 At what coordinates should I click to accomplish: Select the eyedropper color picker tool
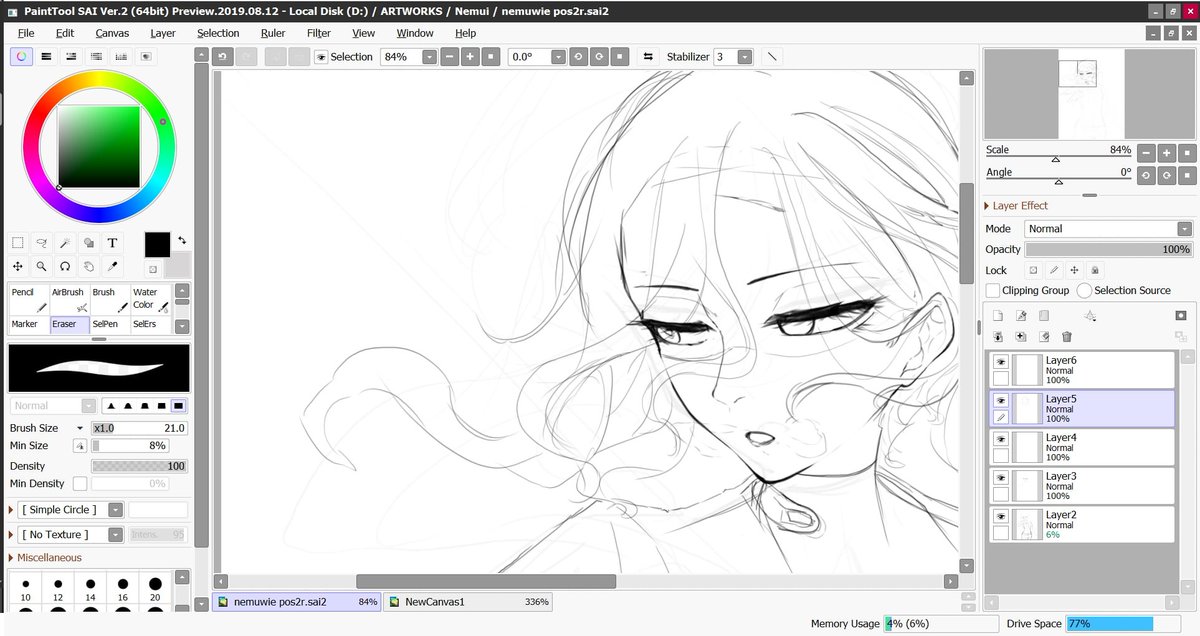pyautogui.click(x=112, y=266)
